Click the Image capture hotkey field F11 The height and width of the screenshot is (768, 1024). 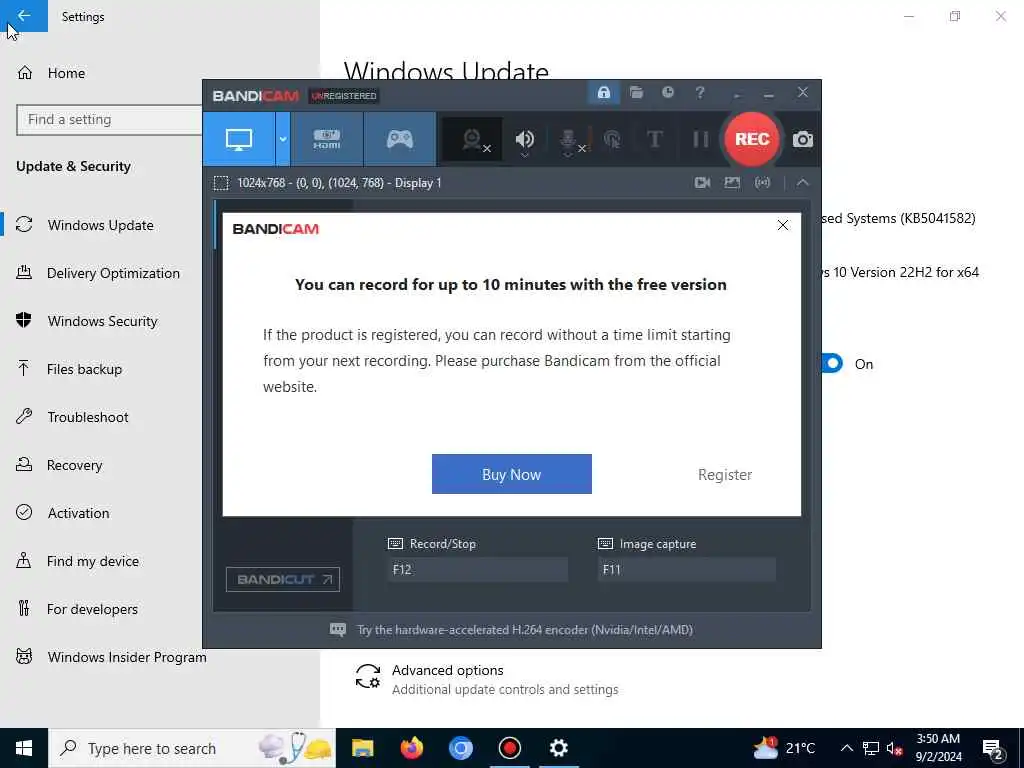(686, 569)
